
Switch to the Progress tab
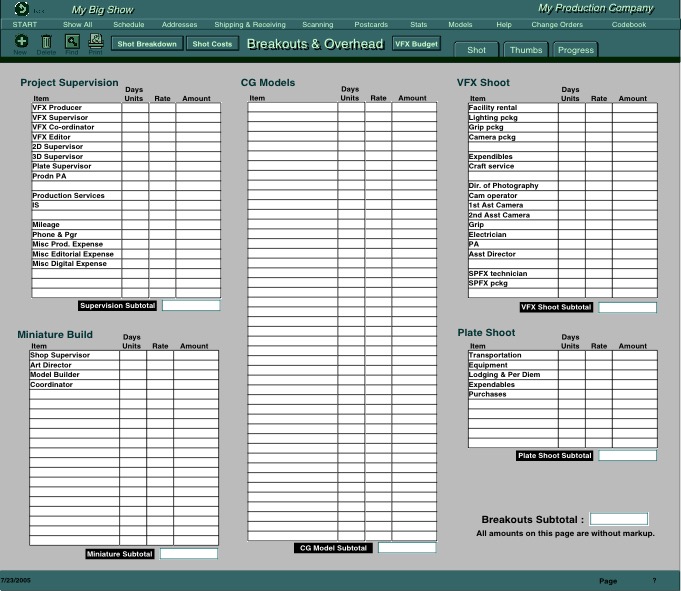[x=576, y=49]
